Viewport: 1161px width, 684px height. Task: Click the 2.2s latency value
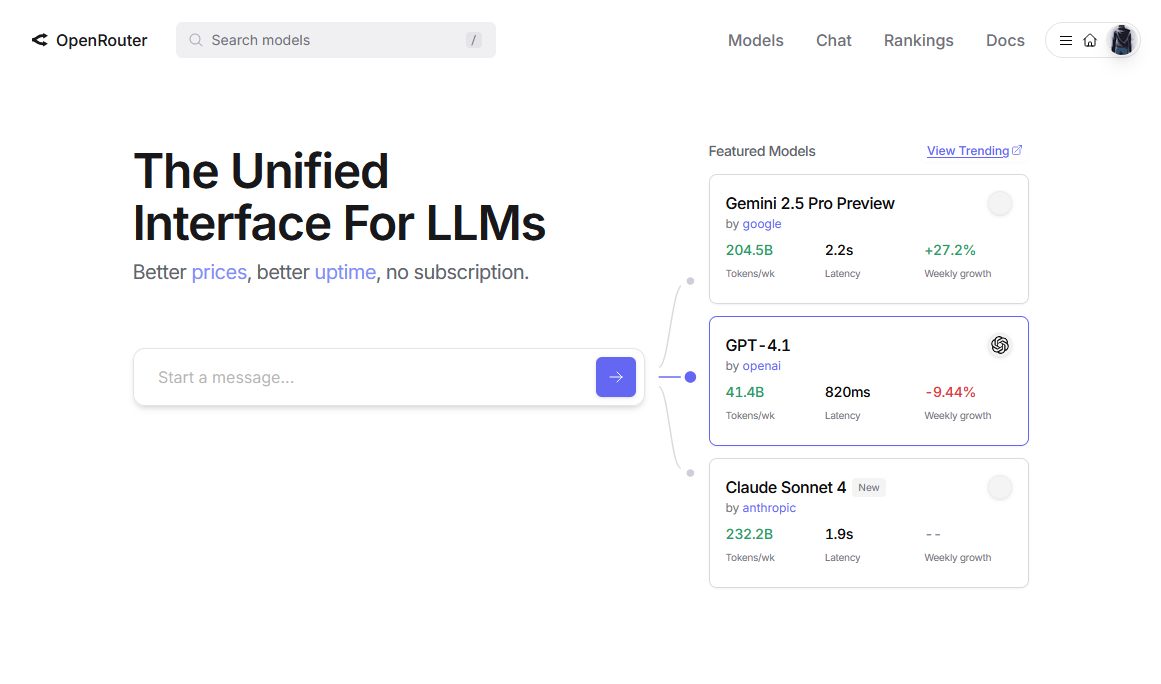click(x=839, y=250)
